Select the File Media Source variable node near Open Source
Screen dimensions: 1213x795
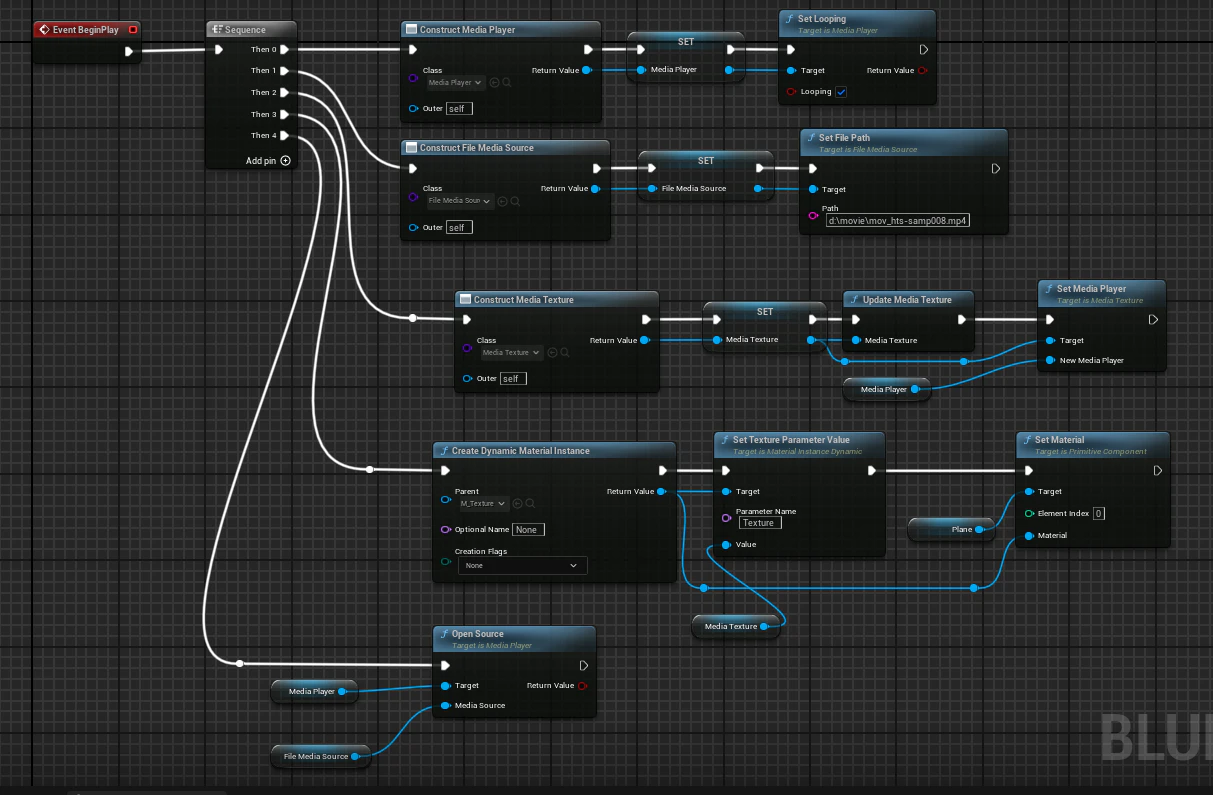320,756
